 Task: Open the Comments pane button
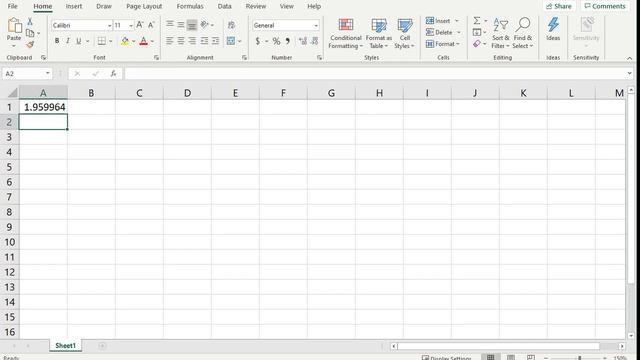click(604, 6)
